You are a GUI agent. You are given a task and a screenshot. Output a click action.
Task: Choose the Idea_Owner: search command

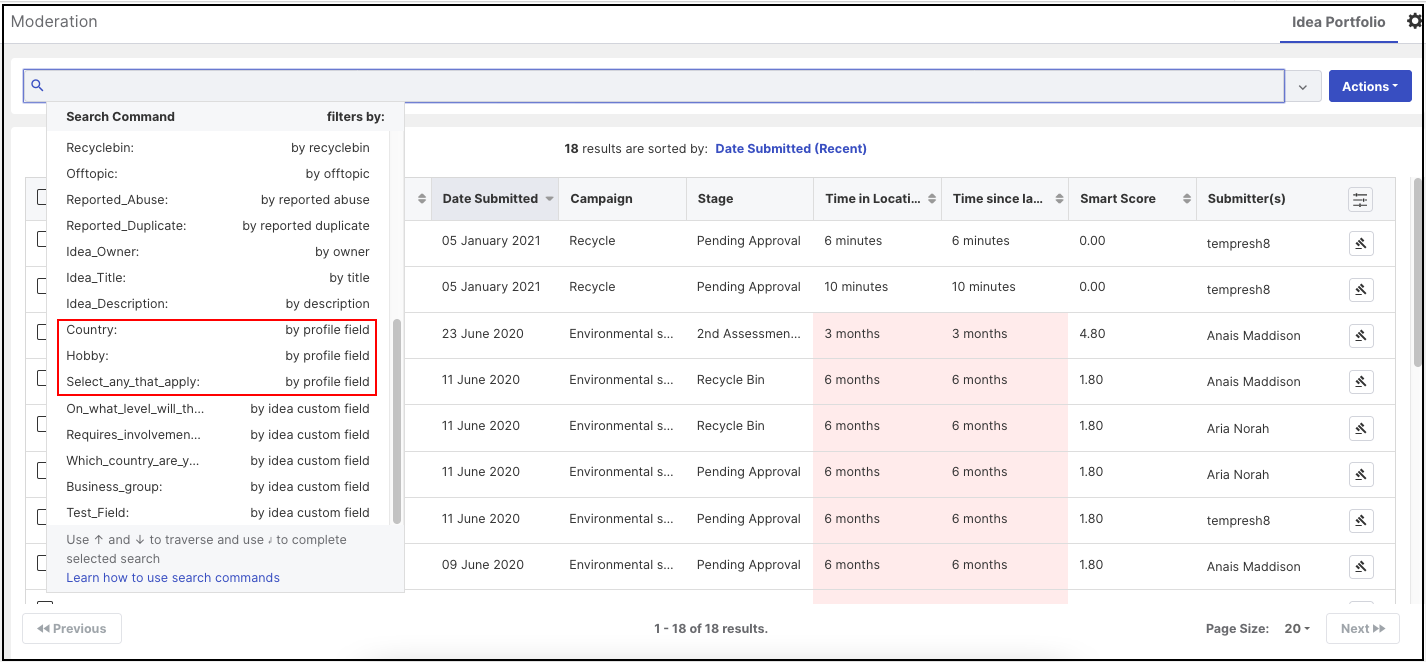click(218, 252)
